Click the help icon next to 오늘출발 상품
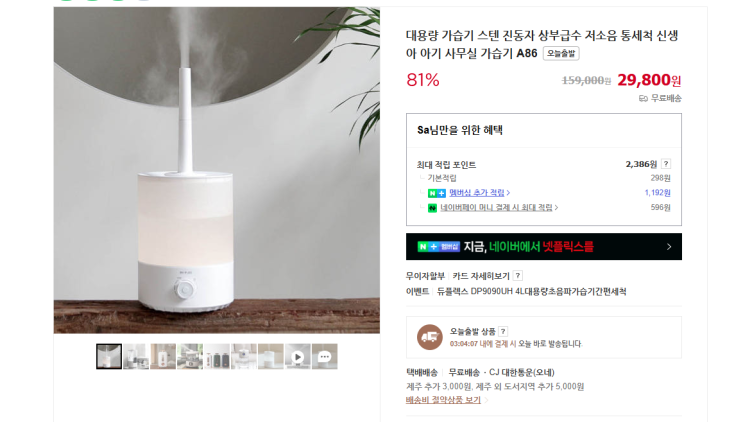Image resolution: width=743 pixels, height=422 pixels. 503,331
